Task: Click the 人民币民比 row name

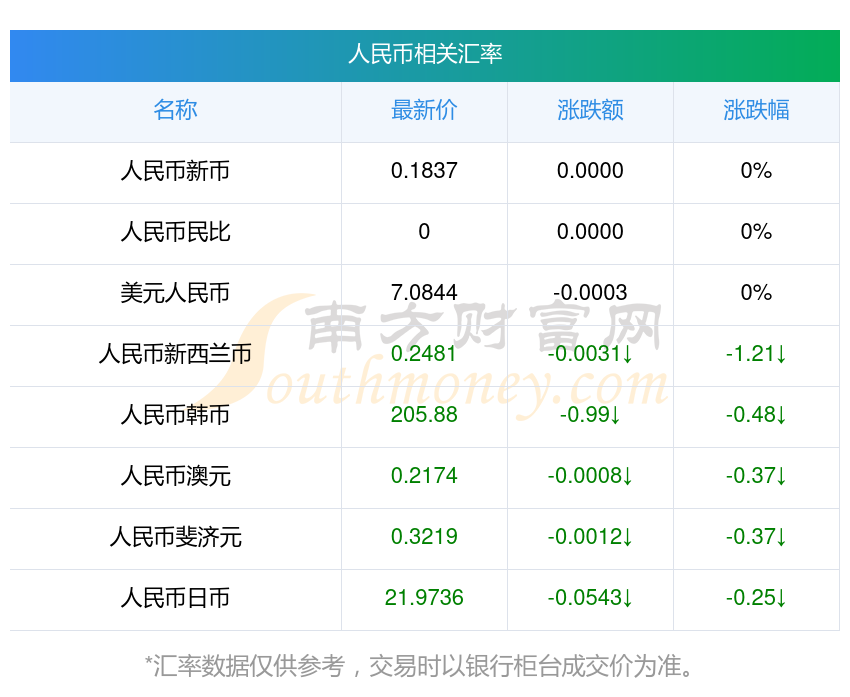Action: (x=175, y=232)
